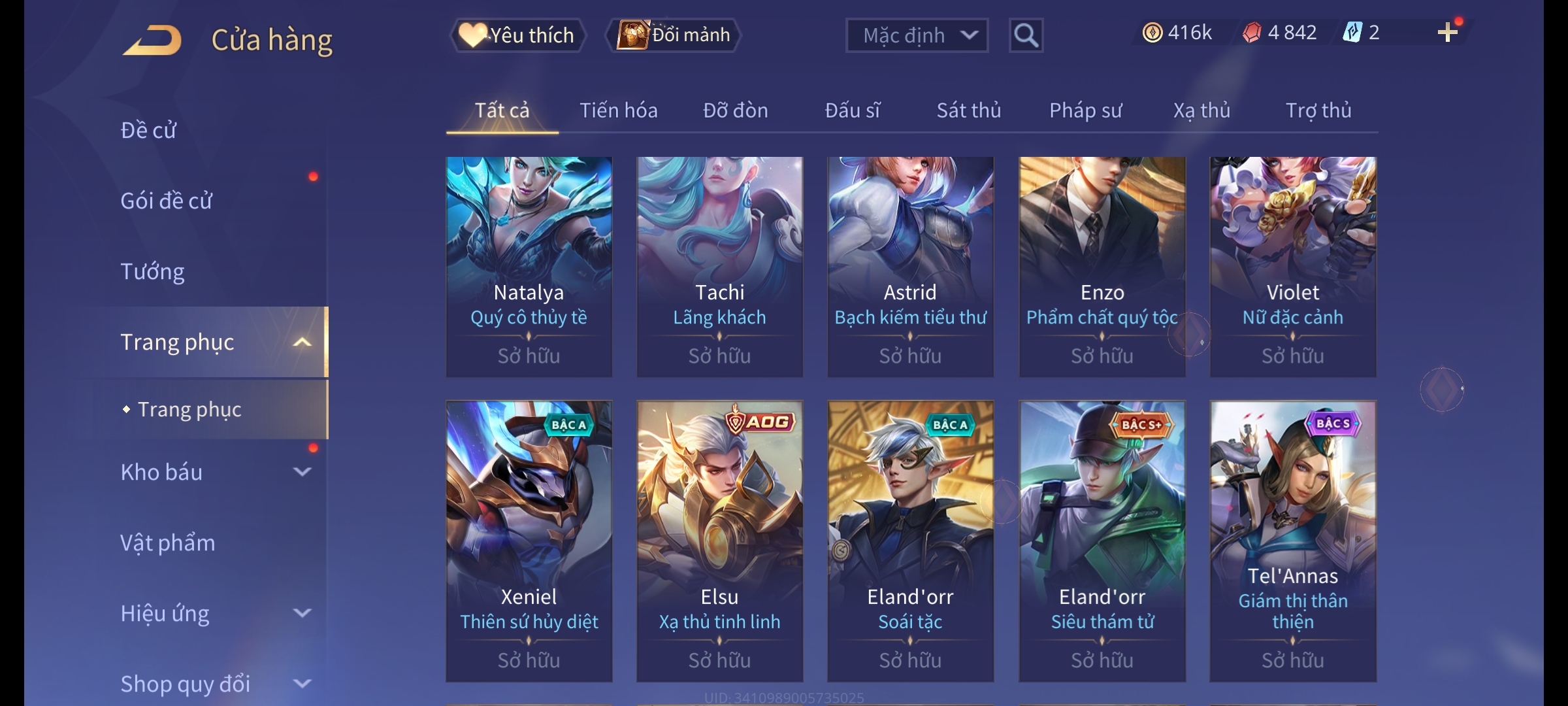Screen dimensions: 1568x706
Task: Open the Yêu thích heart favorites
Action: [x=517, y=35]
